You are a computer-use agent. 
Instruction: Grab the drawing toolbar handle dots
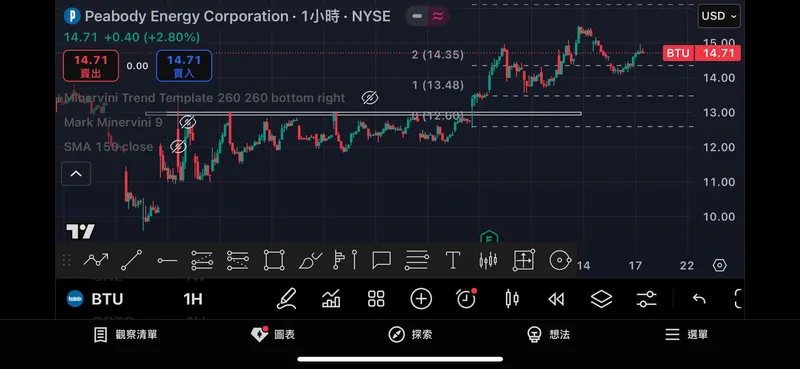point(66,261)
